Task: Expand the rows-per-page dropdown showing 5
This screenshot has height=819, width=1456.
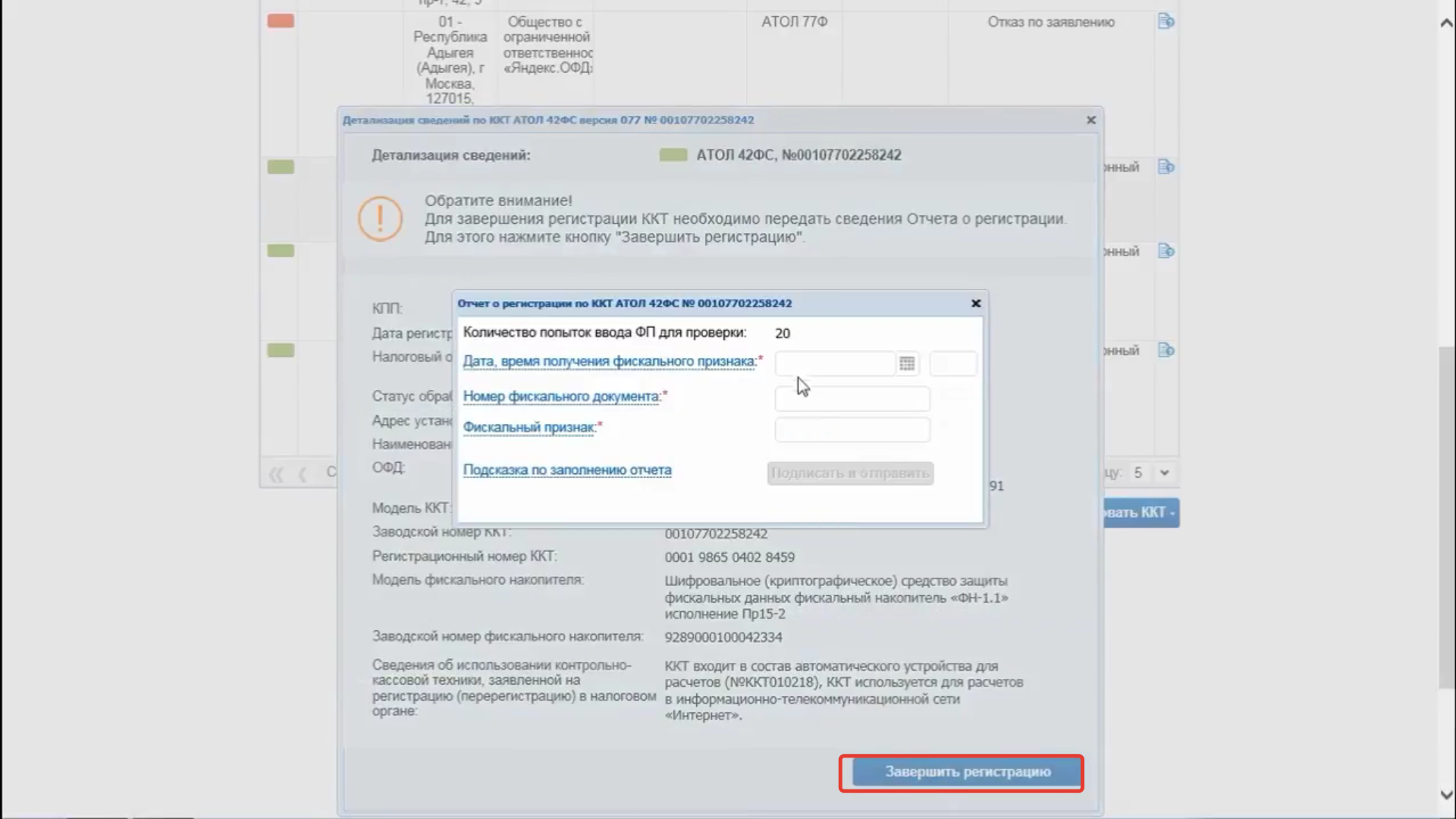Action: (x=1164, y=473)
